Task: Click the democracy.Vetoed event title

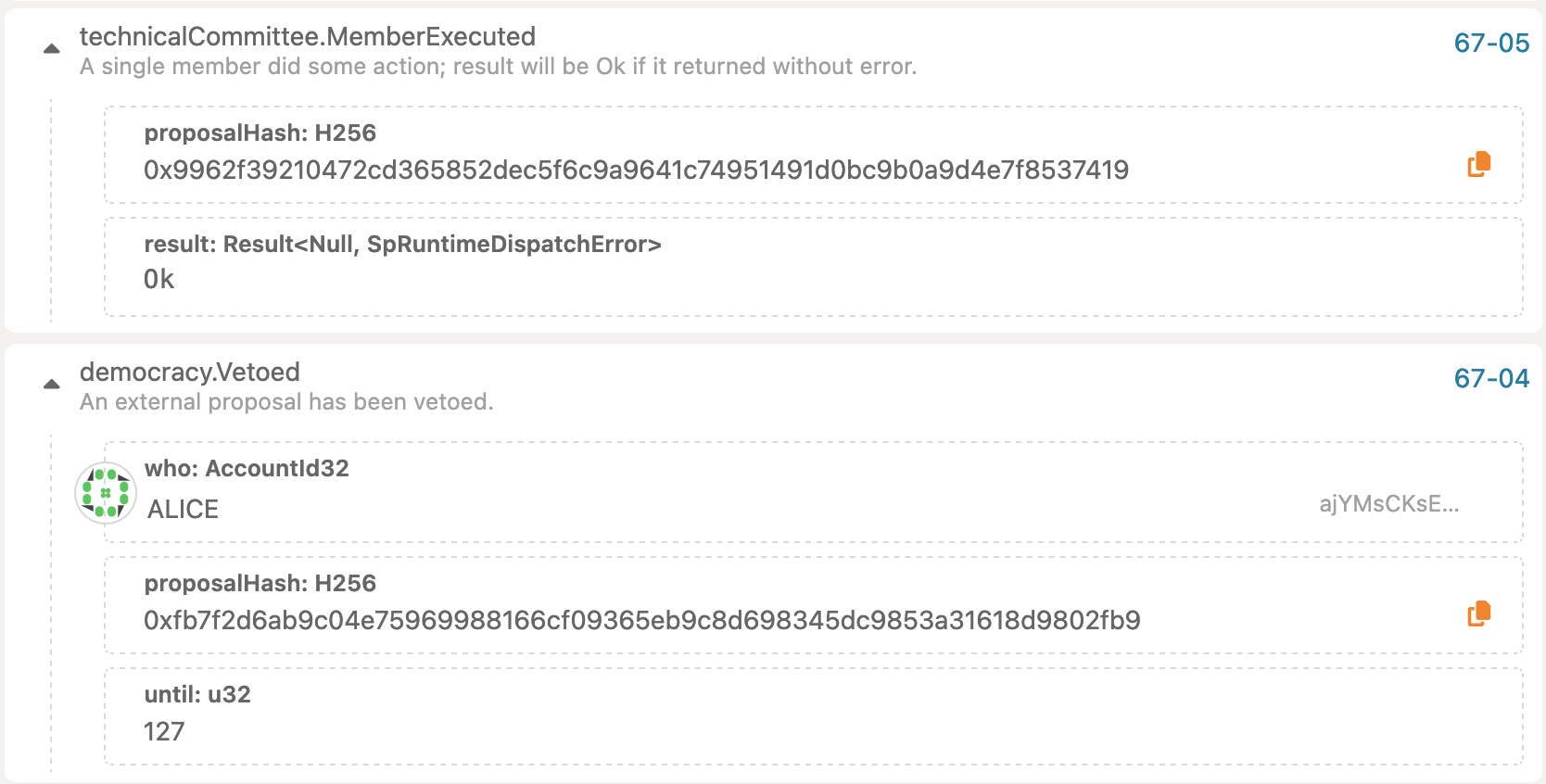Action: click(x=190, y=373)
